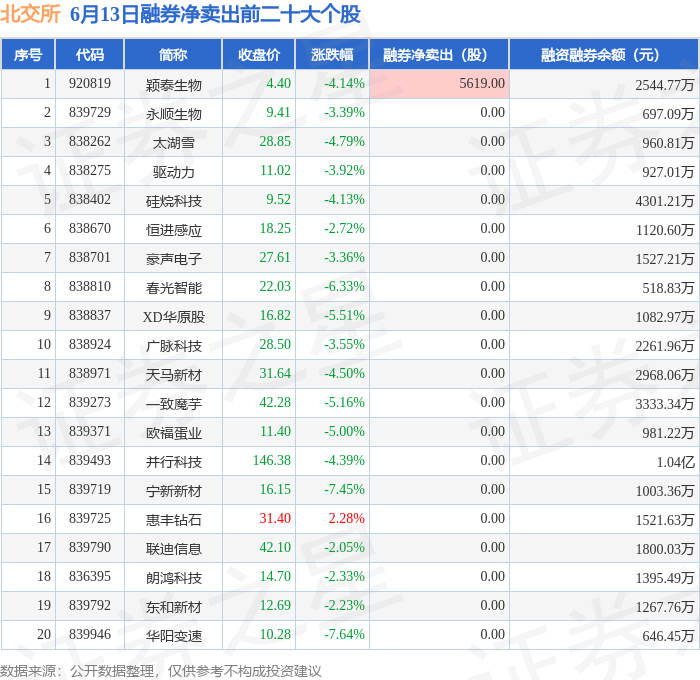Select stock name 东和新材

tap(174, 607)
